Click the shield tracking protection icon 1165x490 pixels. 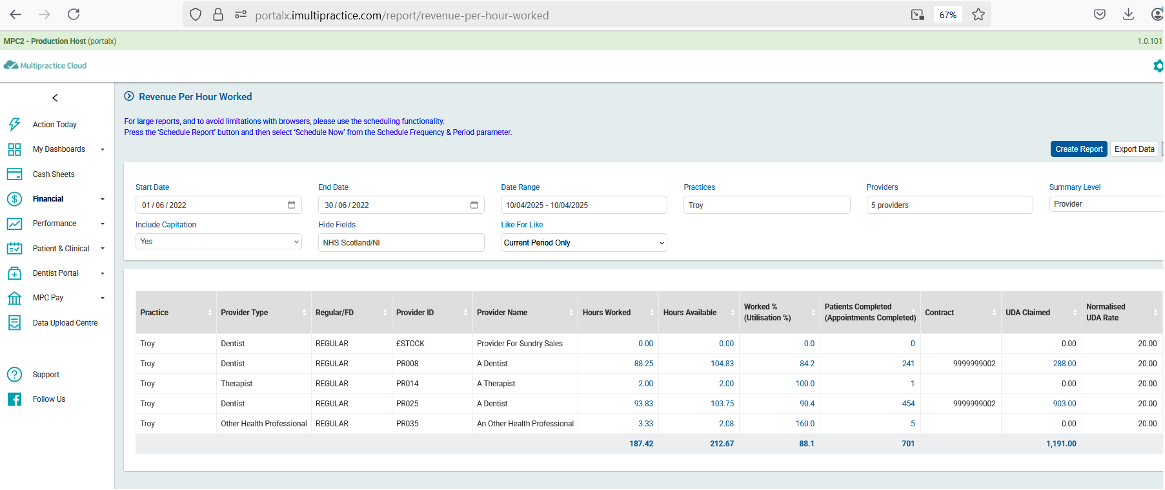click(195, 14)
